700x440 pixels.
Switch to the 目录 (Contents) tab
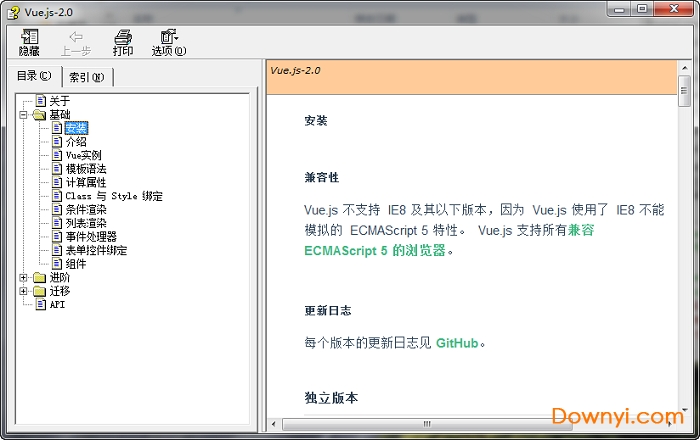pyautogui.click(x=34, y=76)
